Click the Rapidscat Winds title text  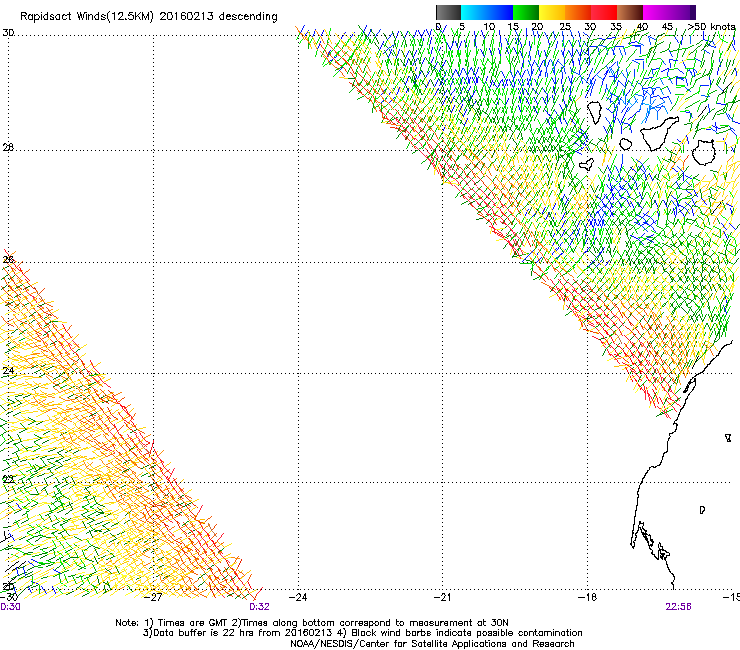pyautogui.click(x=149, y=17)
